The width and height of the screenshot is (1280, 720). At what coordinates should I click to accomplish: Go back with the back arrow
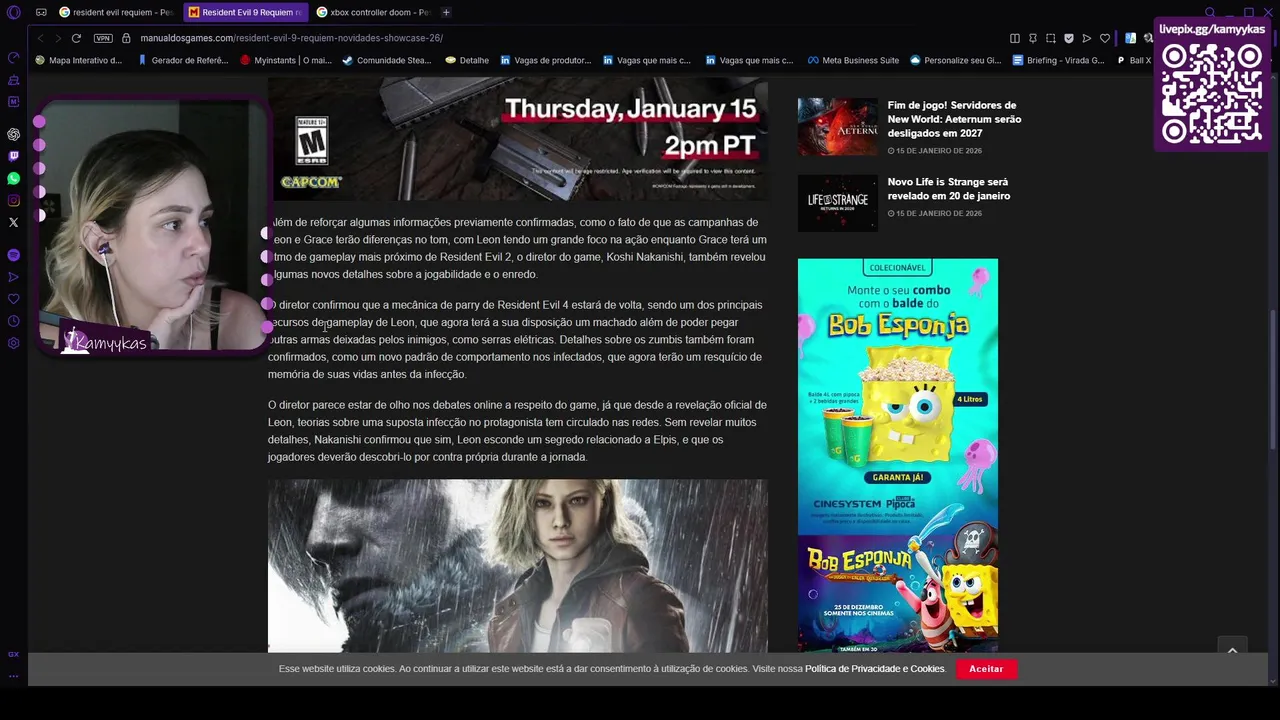coord(40,38)
